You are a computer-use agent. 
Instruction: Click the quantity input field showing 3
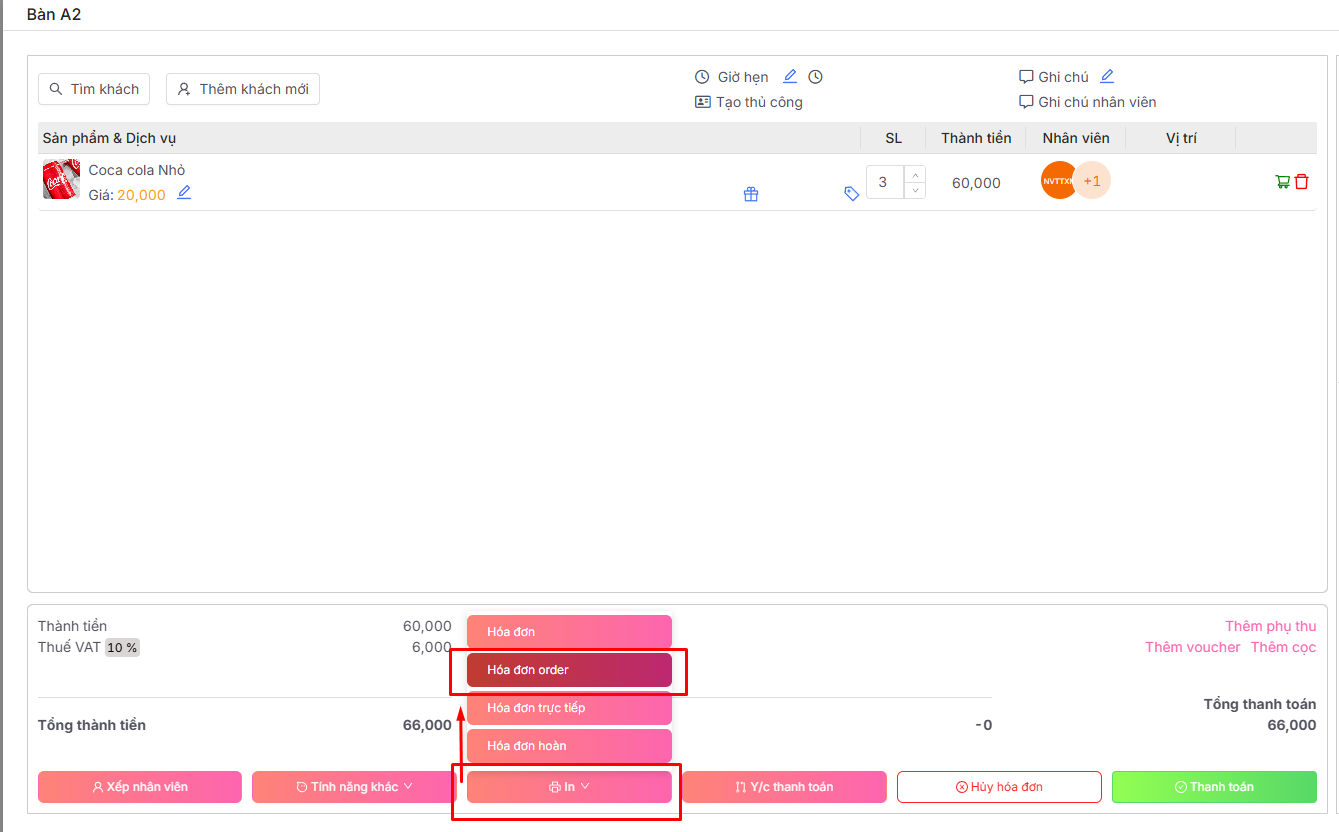(884, 182)
